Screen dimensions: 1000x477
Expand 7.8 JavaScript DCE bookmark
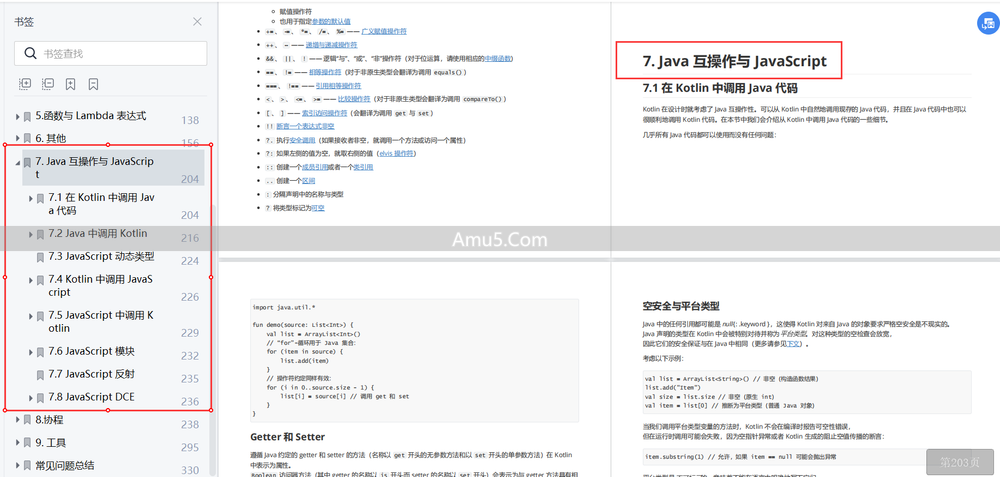(31, 398)
